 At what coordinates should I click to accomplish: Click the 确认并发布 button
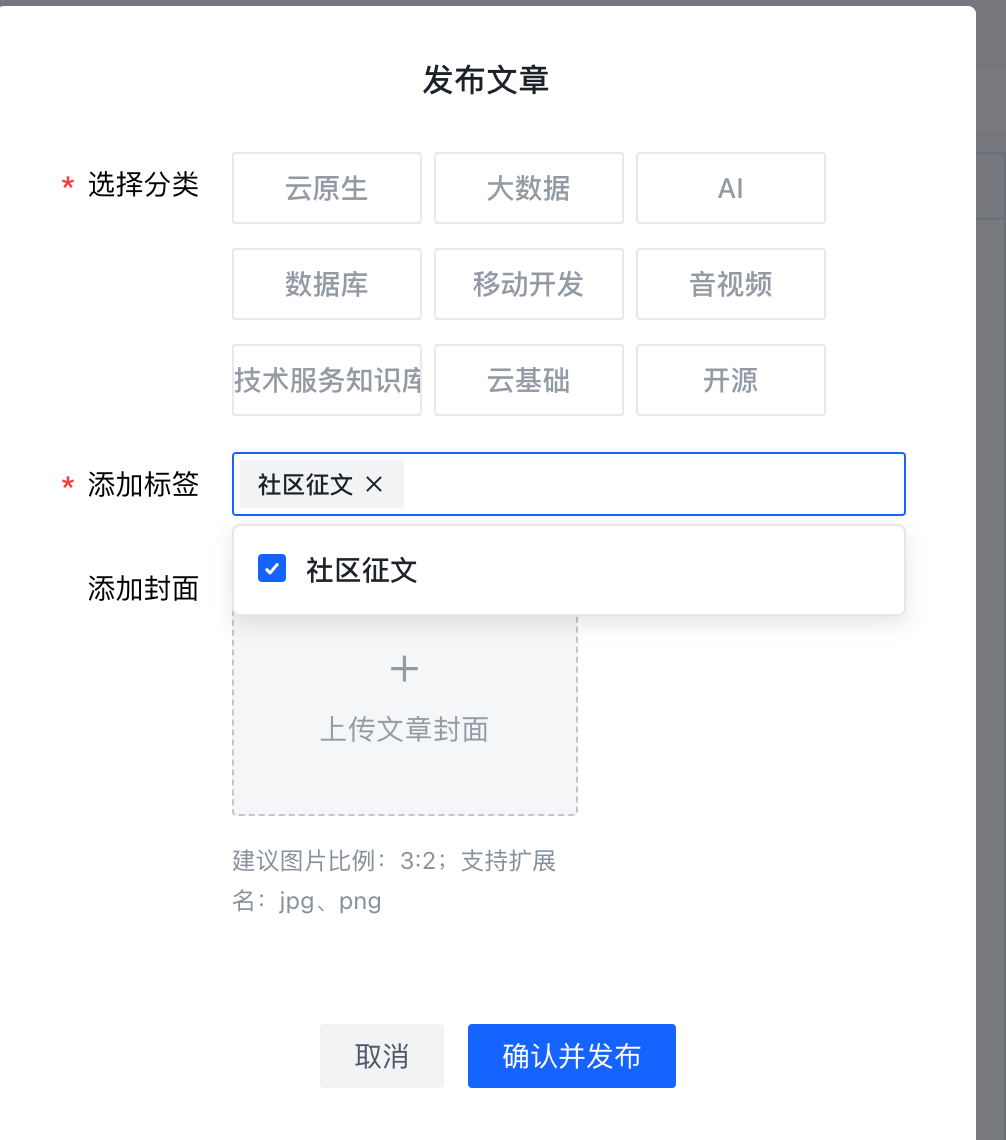[572, 1056]
